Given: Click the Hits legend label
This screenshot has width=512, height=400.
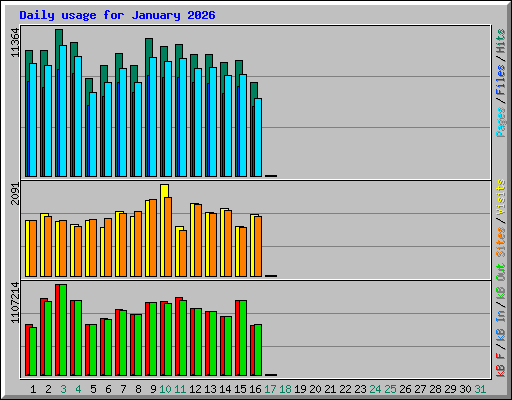Looking at the screenshot, I should point(501,41).
